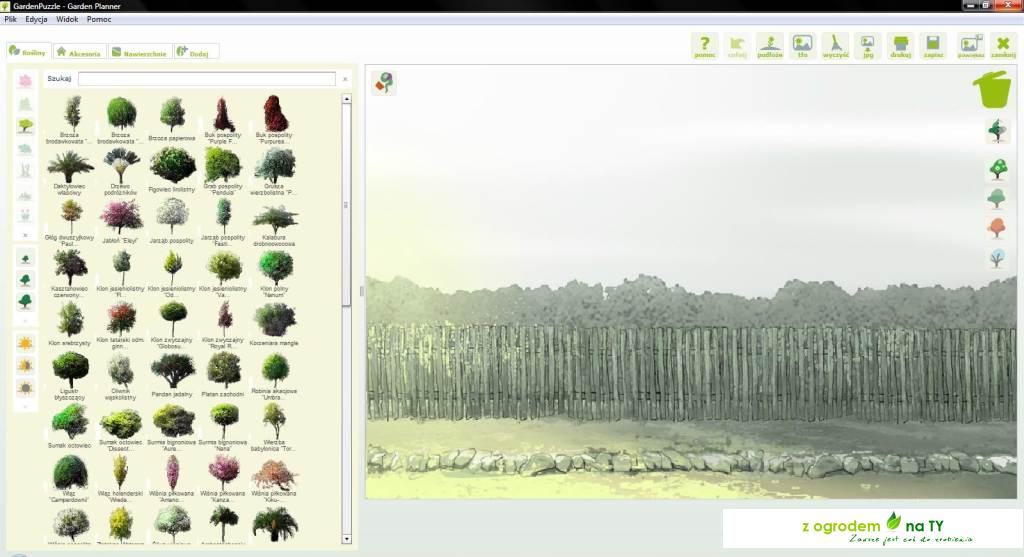This screenshot has width=1024, height=557.
Task: Click the 'powiększ' enlarge button
Action: 970,46
